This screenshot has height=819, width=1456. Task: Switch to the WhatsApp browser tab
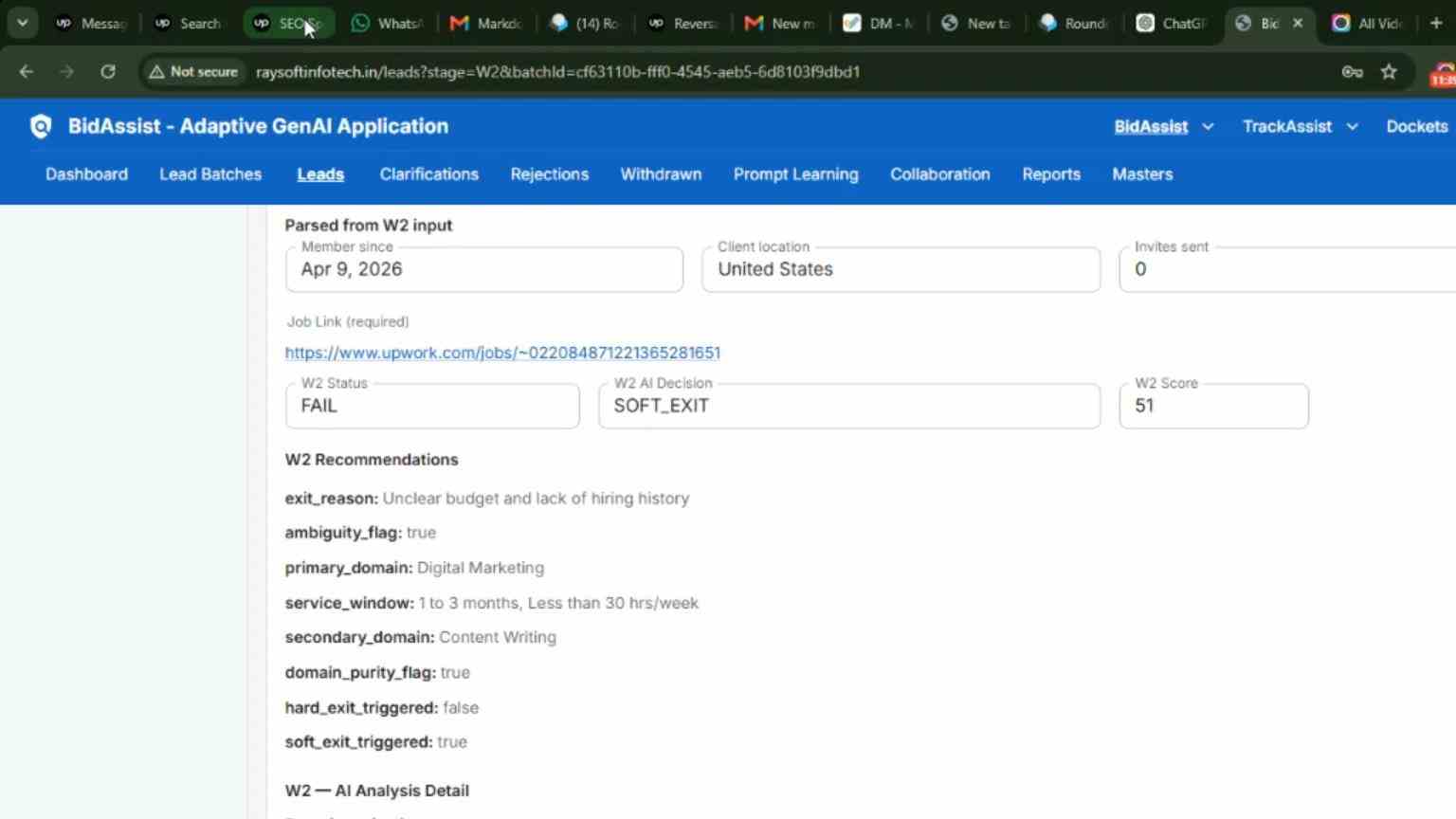[x=387, y=23]
